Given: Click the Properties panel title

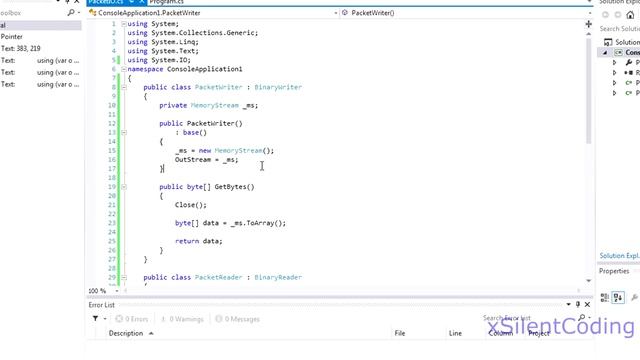Looking at the screenshot, I should point(614,271).
